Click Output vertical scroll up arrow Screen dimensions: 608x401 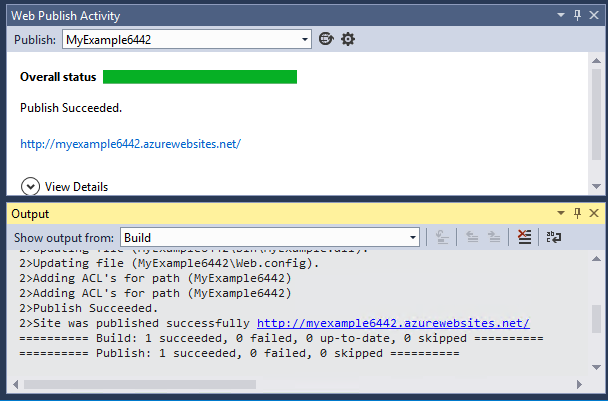(x=596, y=259)
